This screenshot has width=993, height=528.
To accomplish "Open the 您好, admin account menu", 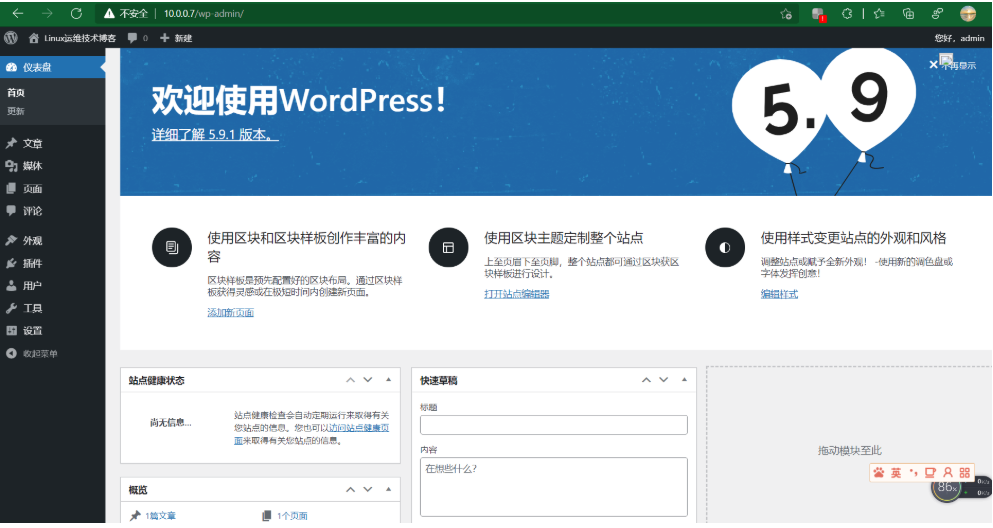I will click(959, 38).
